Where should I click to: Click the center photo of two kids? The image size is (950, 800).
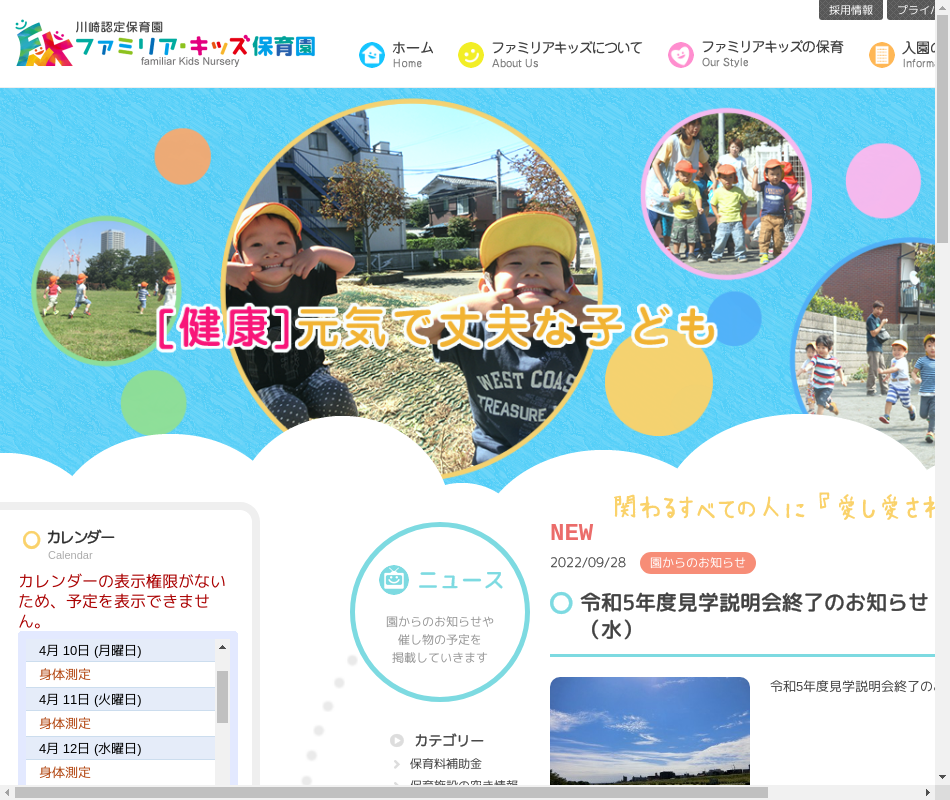point(412,288)
